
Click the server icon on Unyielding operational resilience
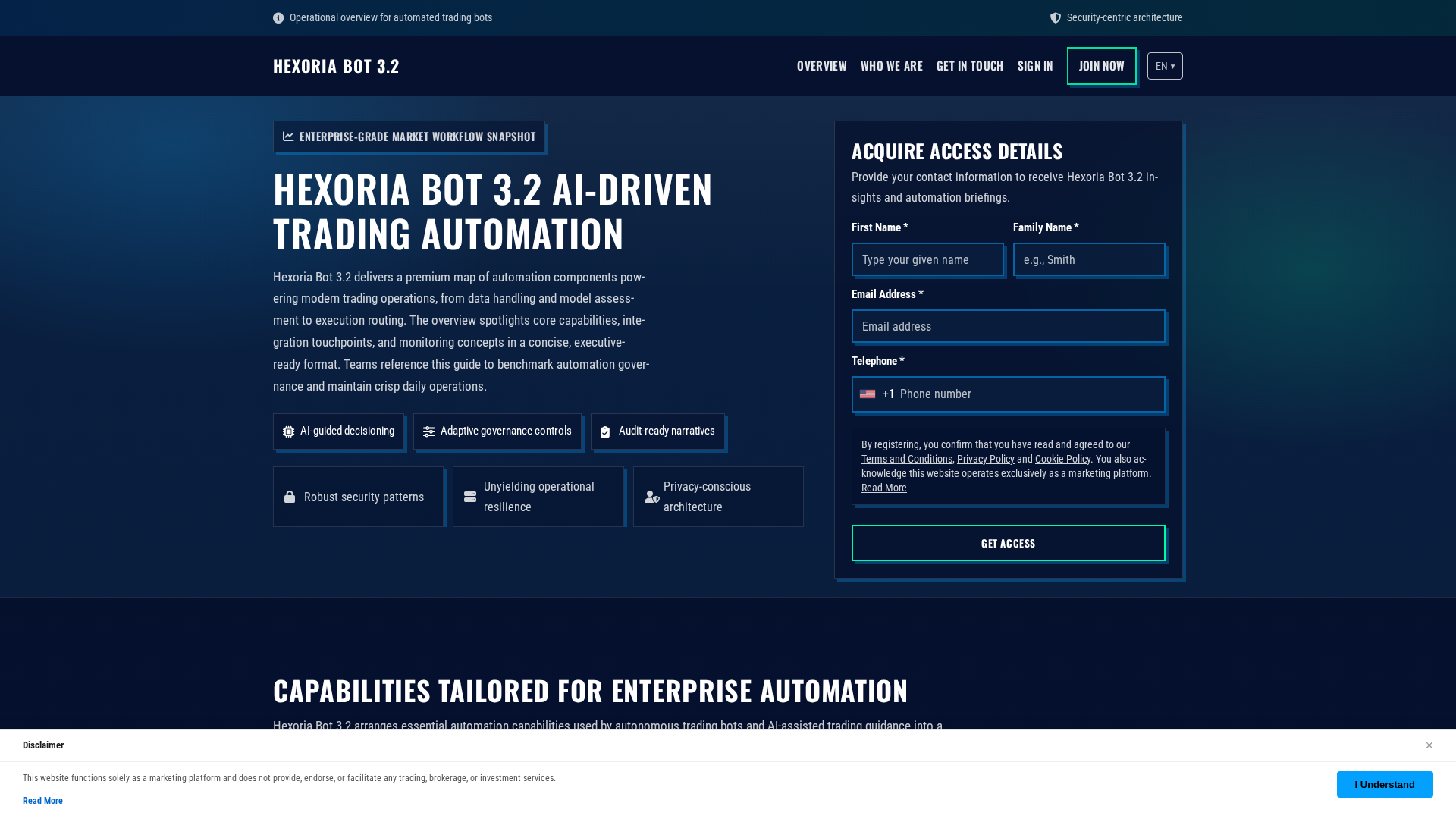[470, 497]
